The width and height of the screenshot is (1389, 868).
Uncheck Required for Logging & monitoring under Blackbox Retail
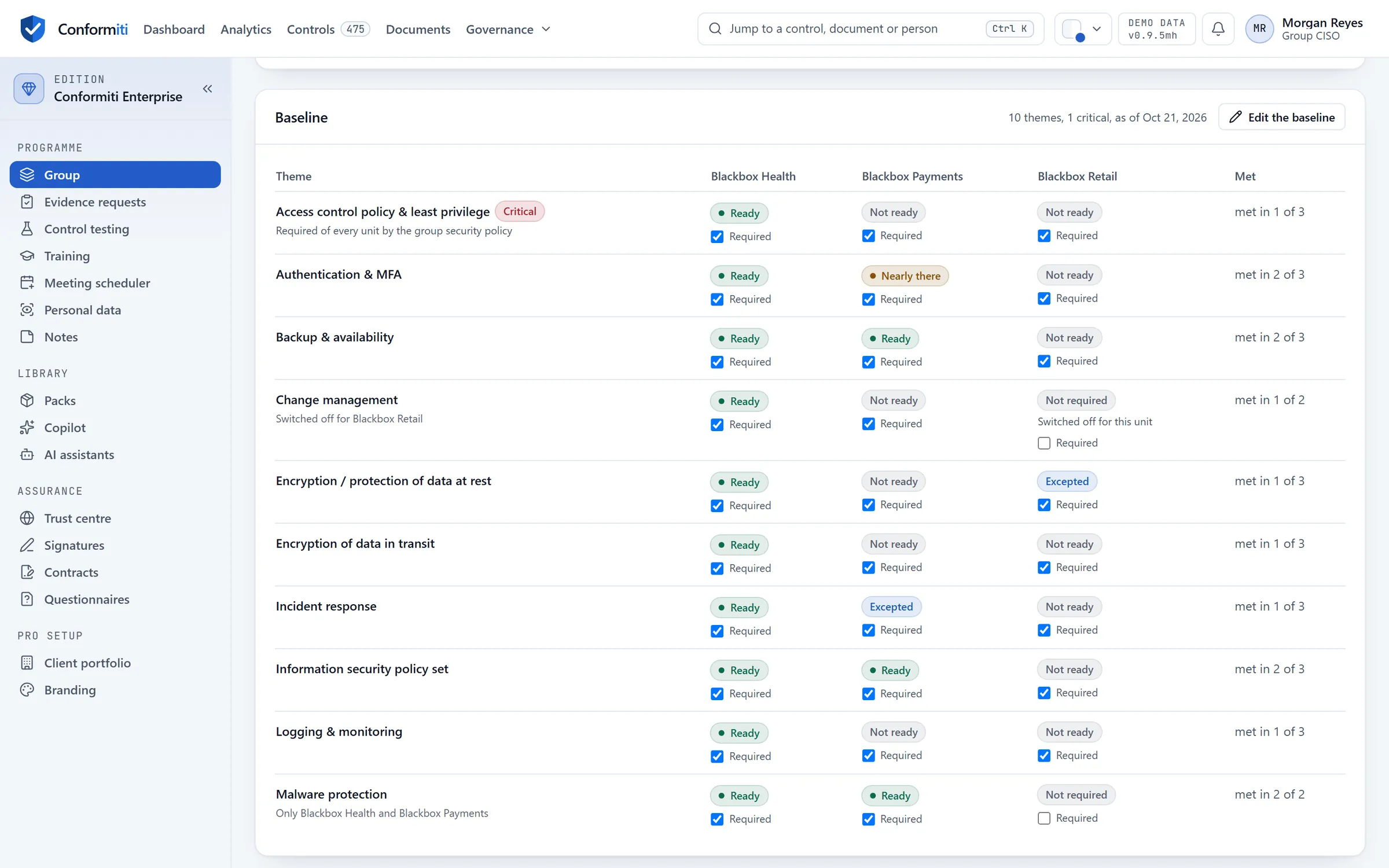(x=1044, y=756)
